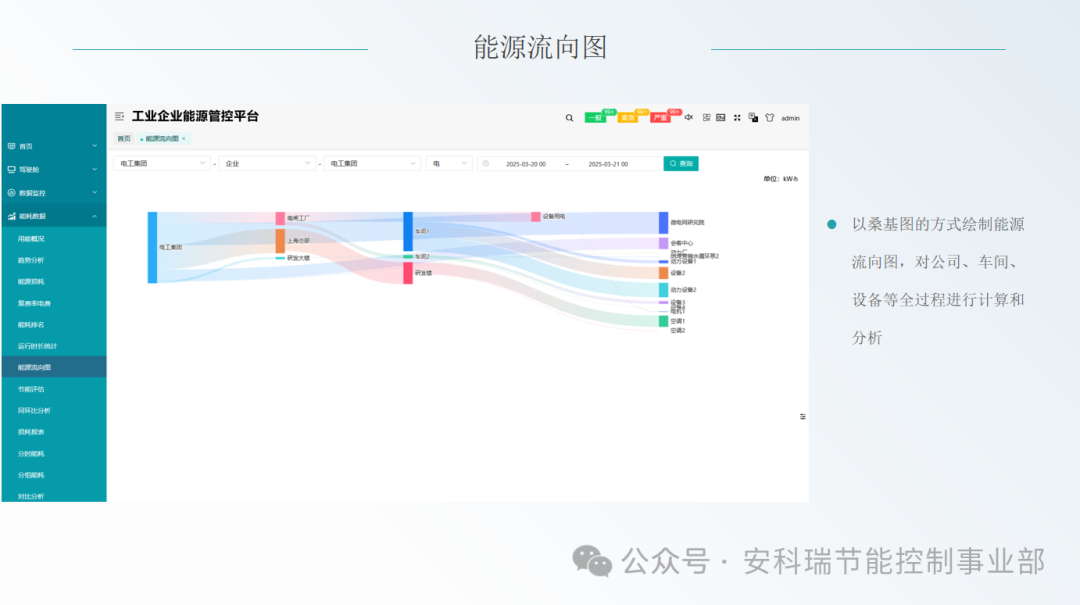Click the 驾驶舱 monitor icon in the sidebar

[11, 170]
